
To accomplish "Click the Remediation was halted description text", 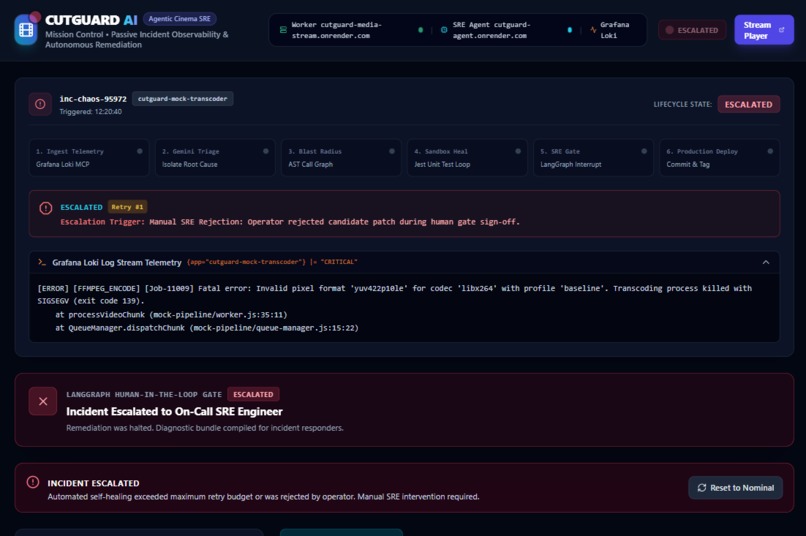I will tap(205, 428).
